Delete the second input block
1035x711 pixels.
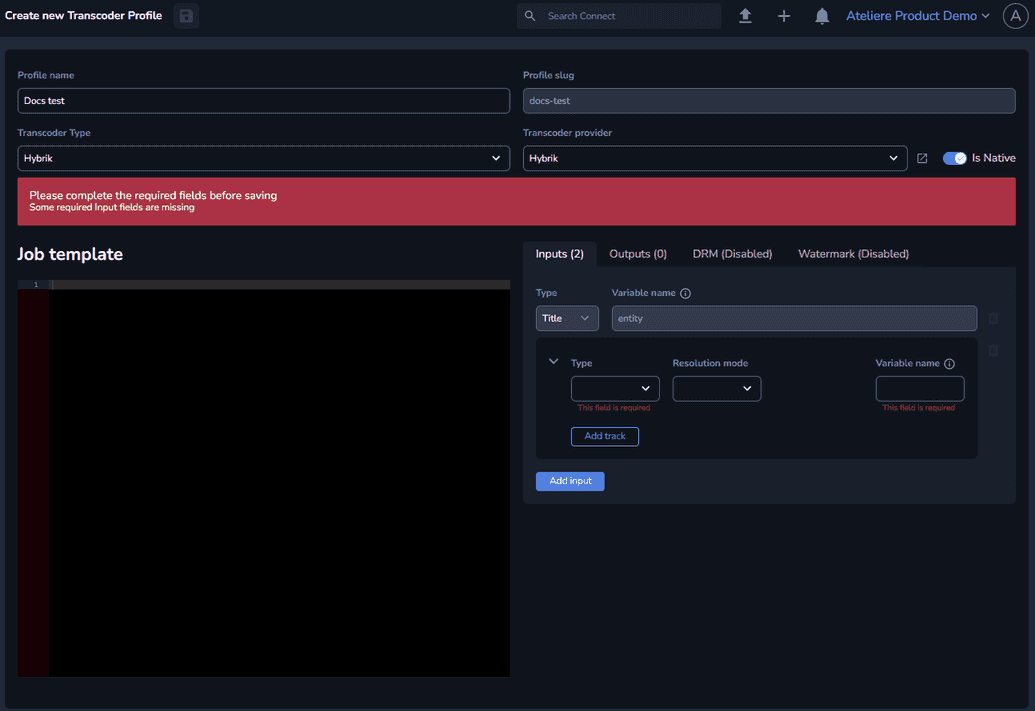pos(993,350)
